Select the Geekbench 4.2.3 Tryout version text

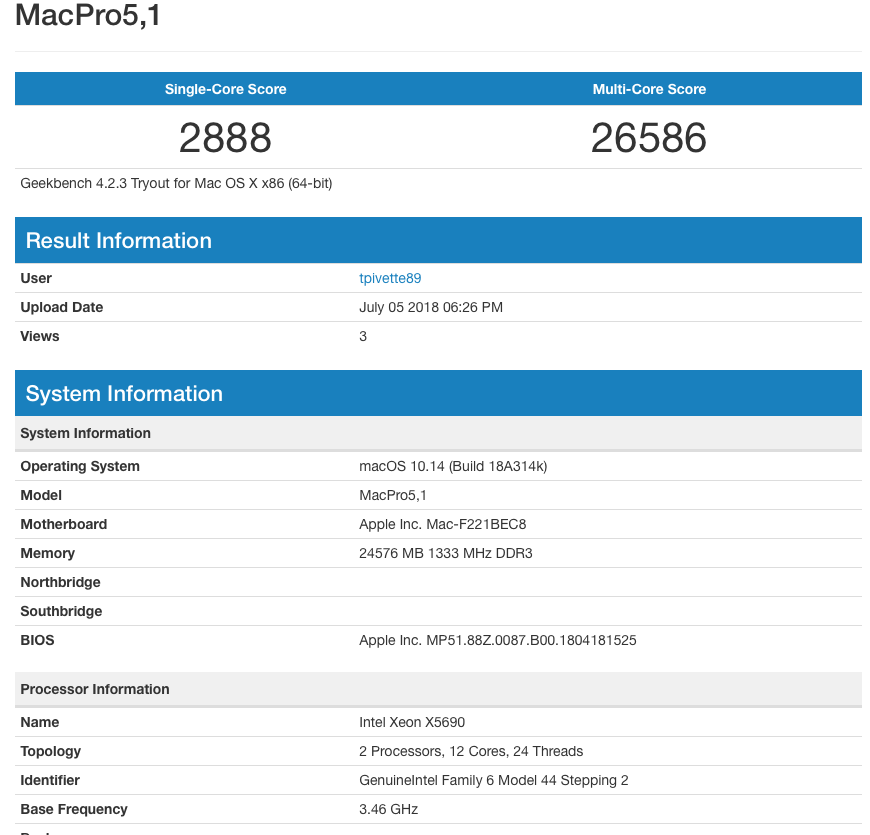tap(176, 184)
